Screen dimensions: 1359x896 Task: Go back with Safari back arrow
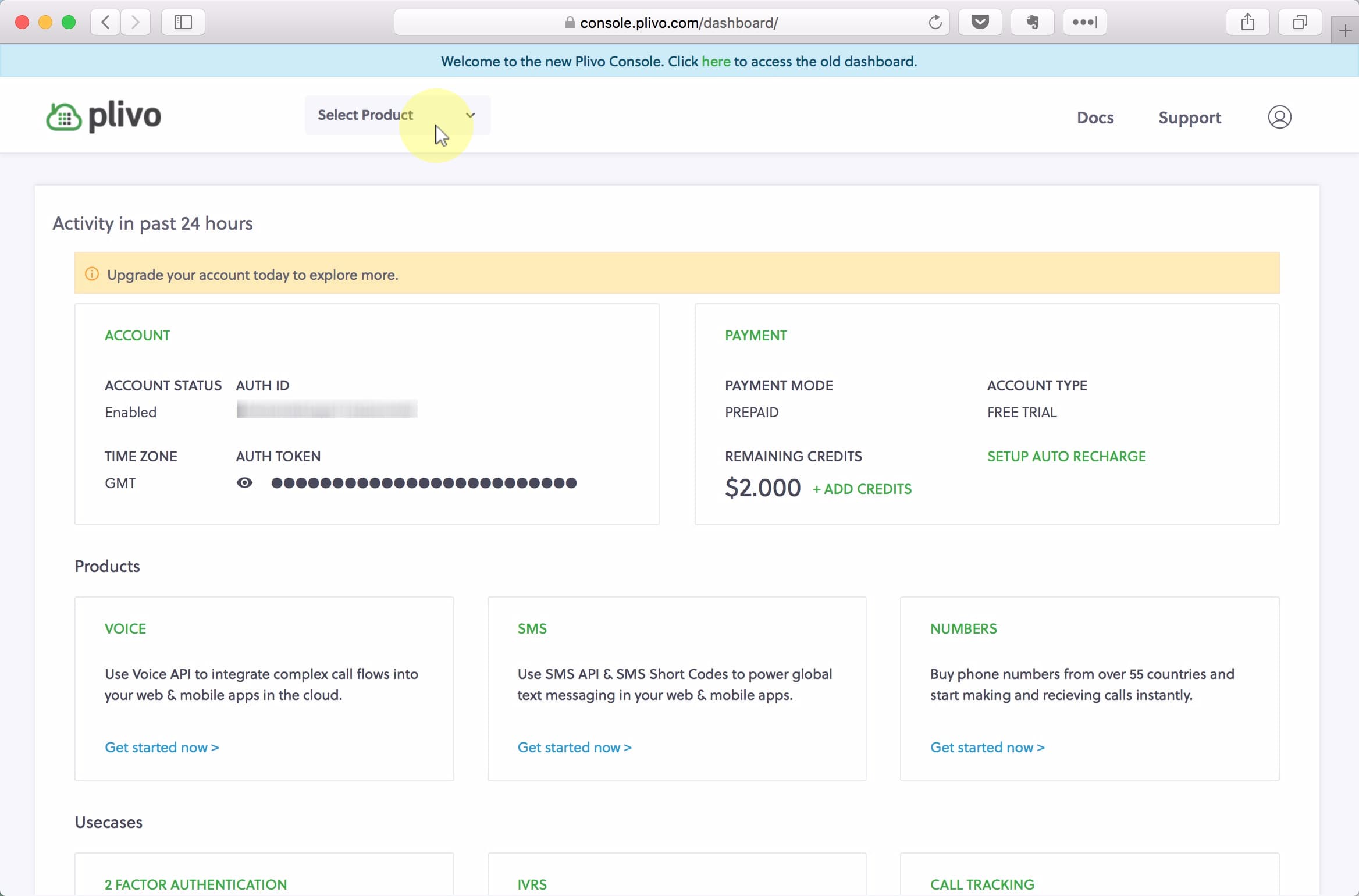pos(105,23)
